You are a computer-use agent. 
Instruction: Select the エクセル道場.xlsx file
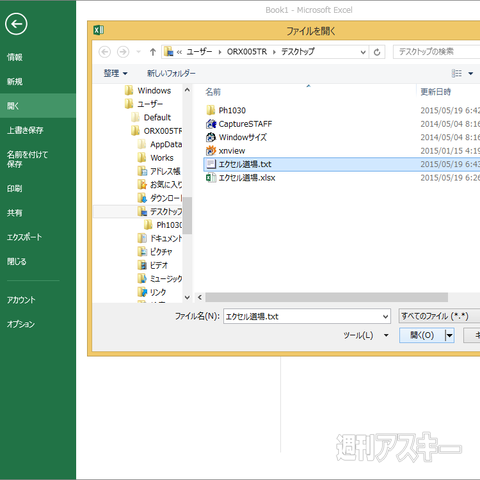coord(241,178)
